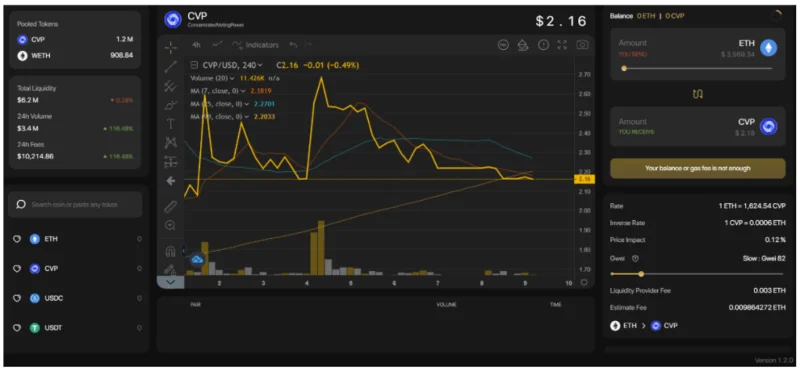This screenshot has width=800, height=371.
Task: Open the chart paint bucket theme icon
Action: [523, 45]
